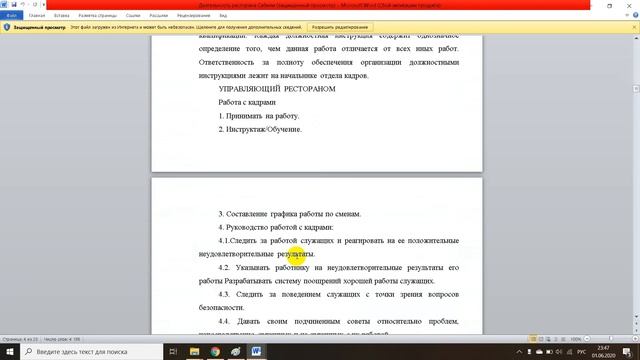Open the Разметка страницы tab

pos(98,16)
